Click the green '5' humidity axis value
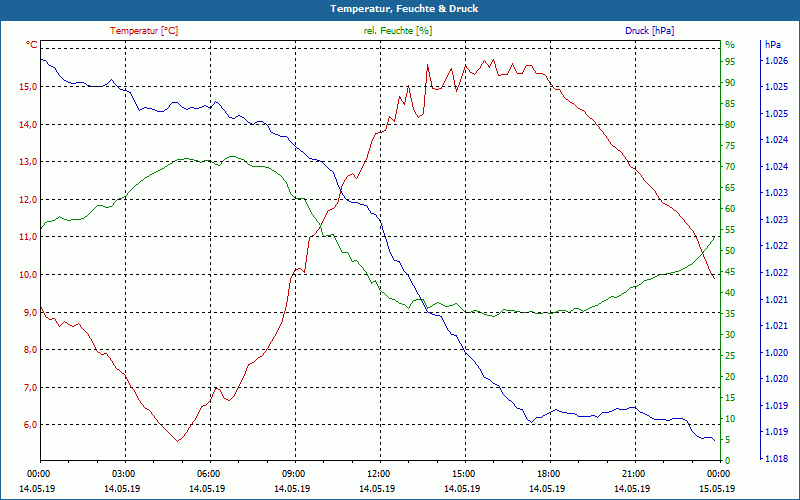This screenshot has width=800, height=500. coord(728,440)
